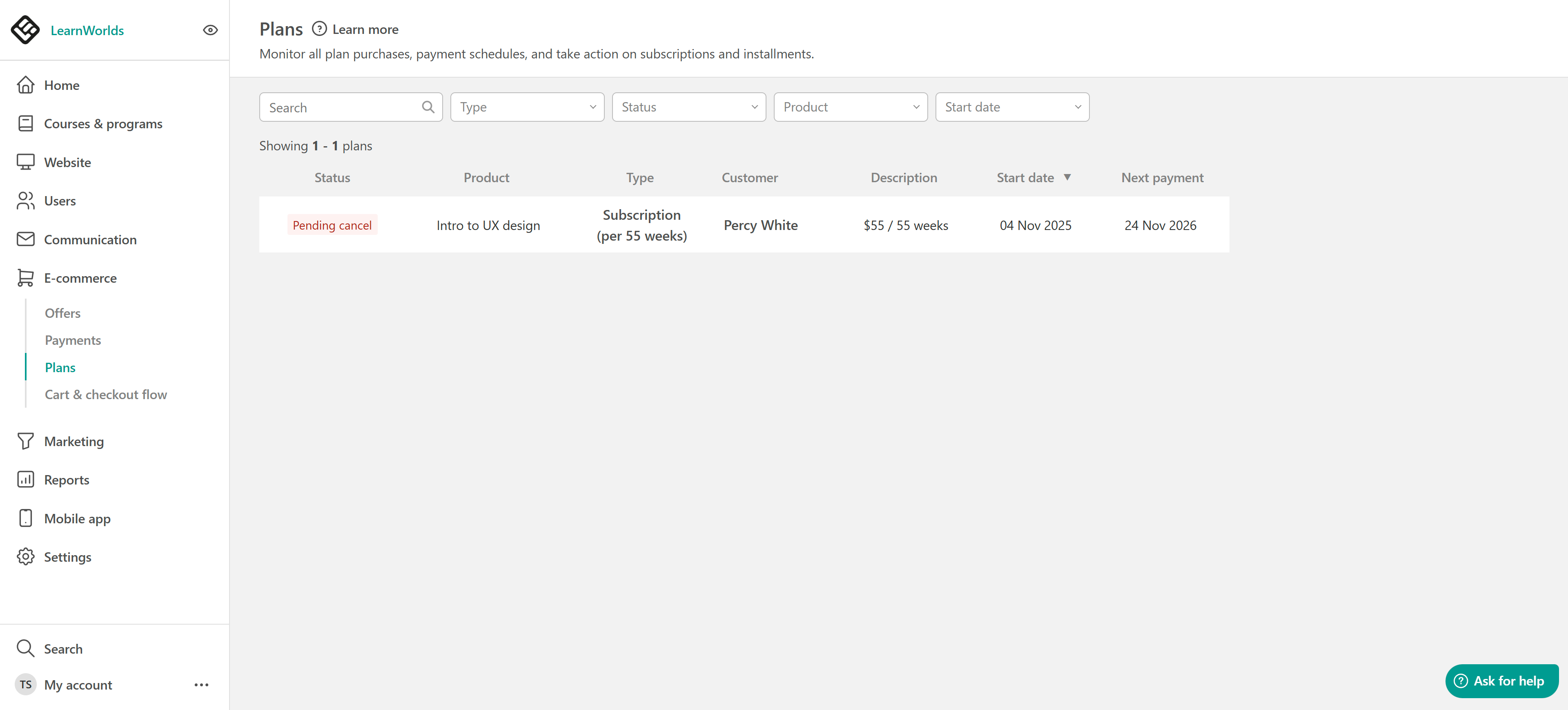
Task: Click the Mobile app phone icon
Action: click(x=25, y=518)
